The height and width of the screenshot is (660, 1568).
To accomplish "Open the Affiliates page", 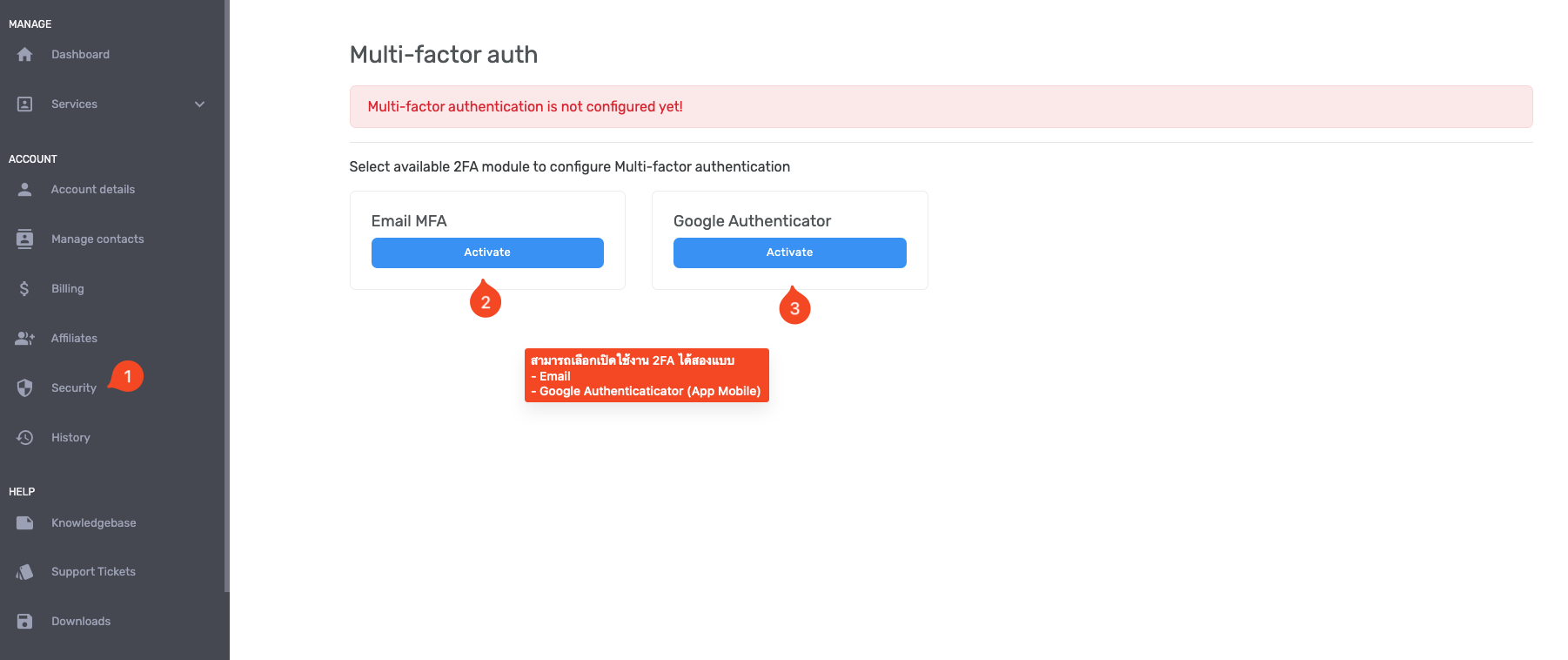I will tap(74, 338).
